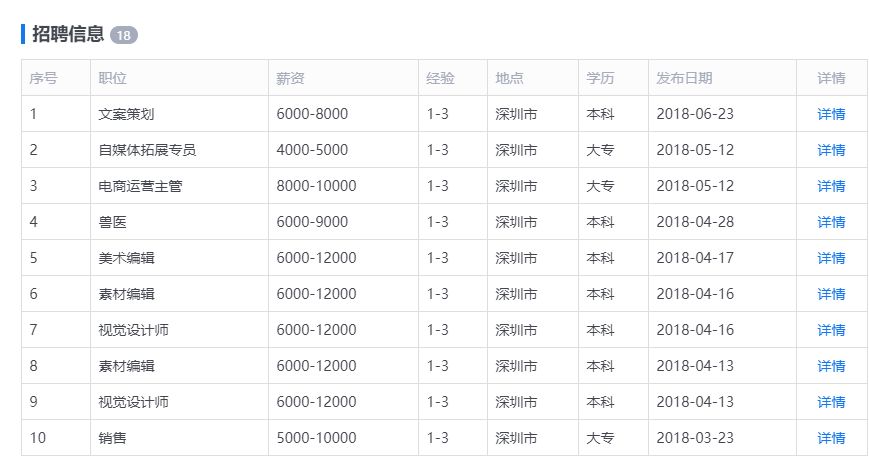
Task: Click 详情 link for 销售 job
Action: (x=831, y=438)
